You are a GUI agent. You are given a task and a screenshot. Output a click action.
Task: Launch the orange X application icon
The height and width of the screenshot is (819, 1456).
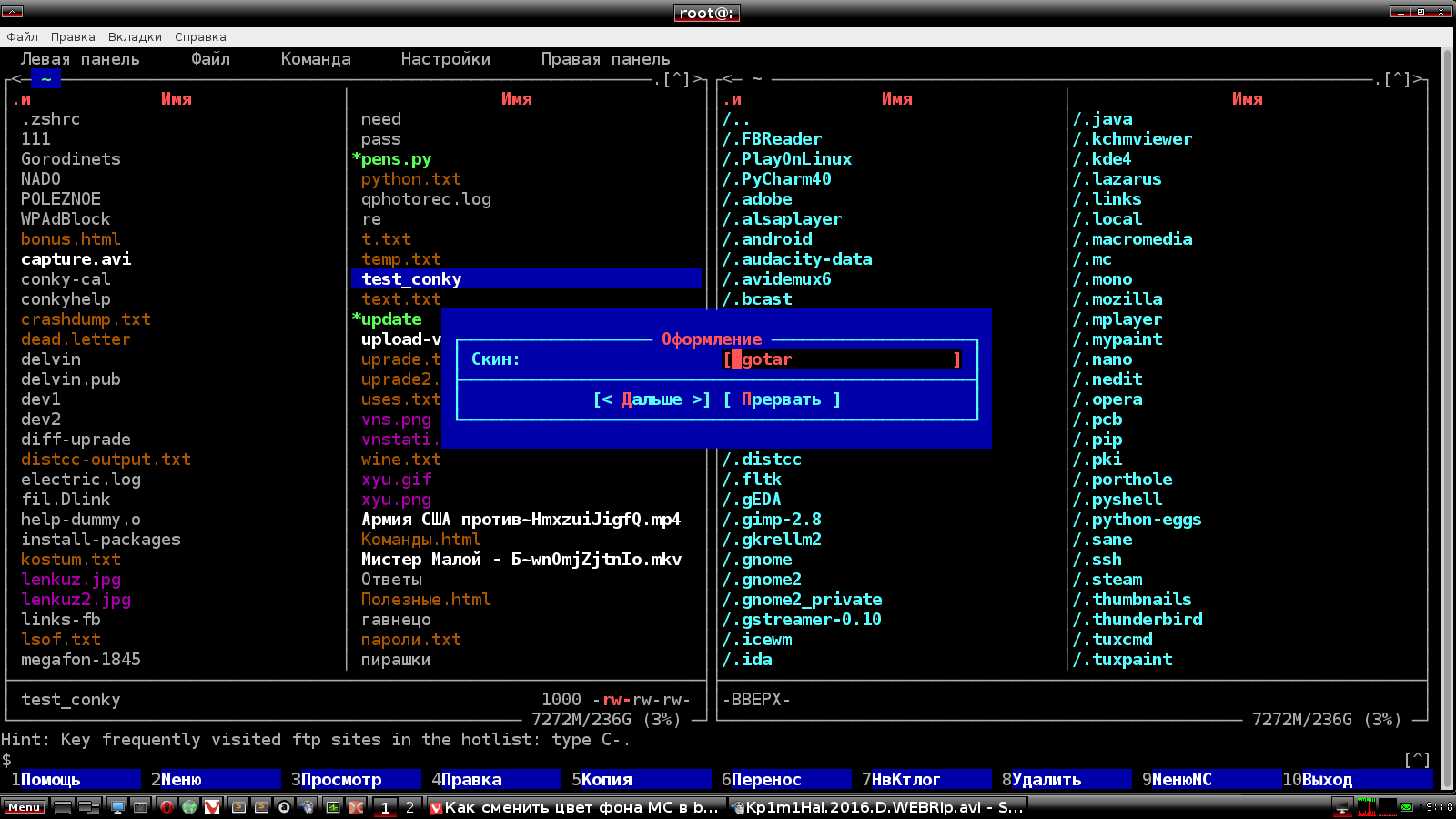(x=356, y=807)
